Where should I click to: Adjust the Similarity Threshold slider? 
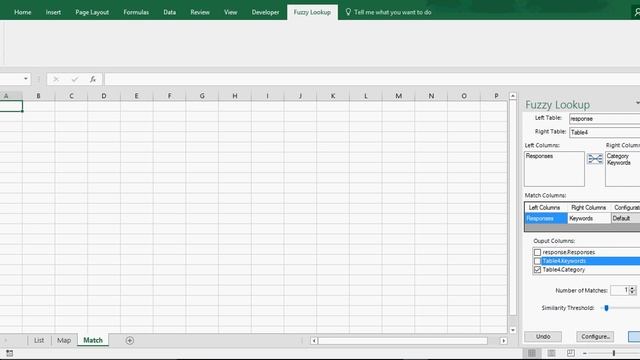[x=607, y=308]
